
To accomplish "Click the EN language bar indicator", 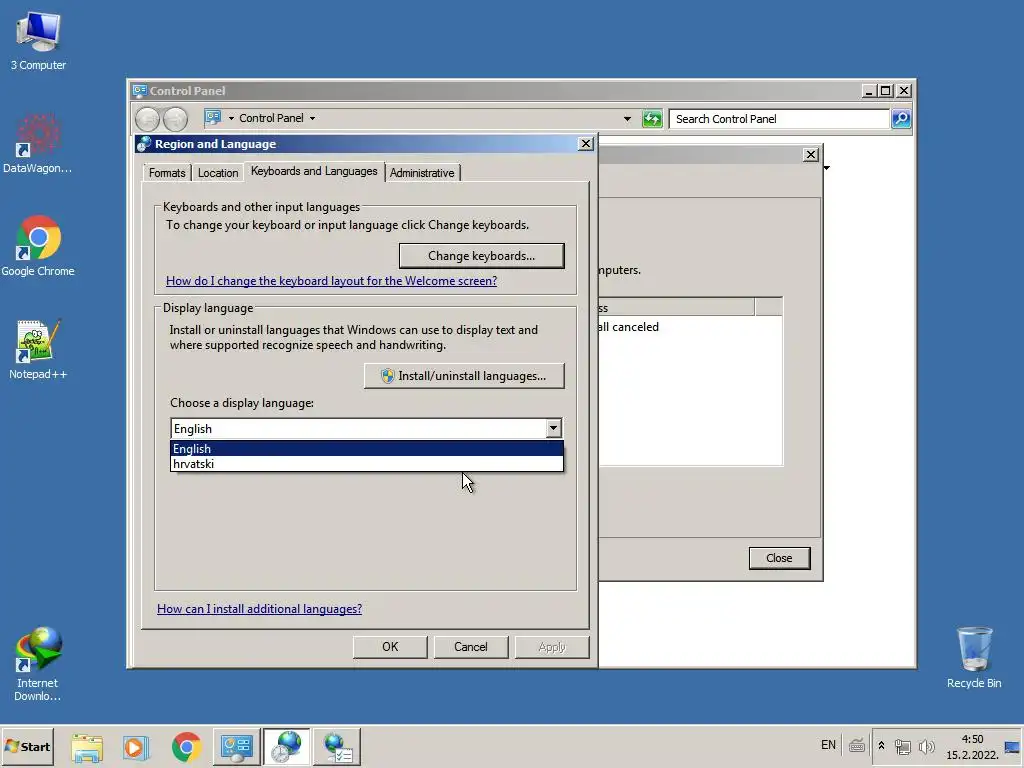I will [x=828, y=745].
